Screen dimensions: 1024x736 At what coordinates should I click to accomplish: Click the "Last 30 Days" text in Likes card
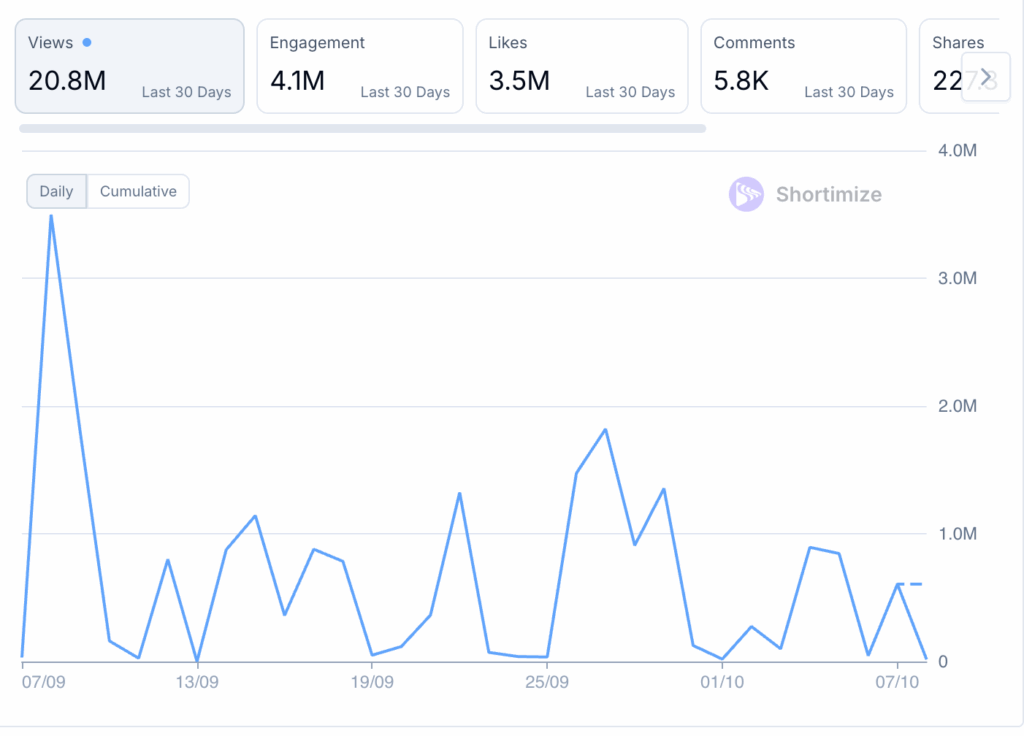click(x=630, y=92)
